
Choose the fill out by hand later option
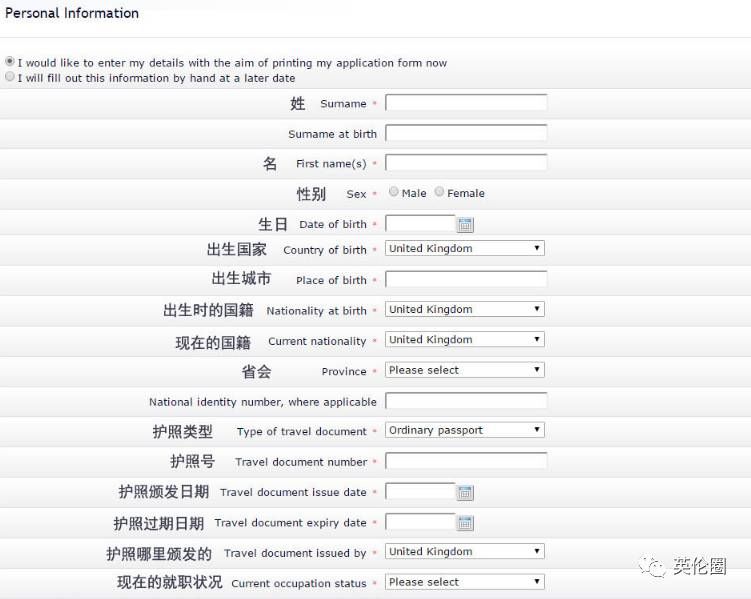point(10,77)
